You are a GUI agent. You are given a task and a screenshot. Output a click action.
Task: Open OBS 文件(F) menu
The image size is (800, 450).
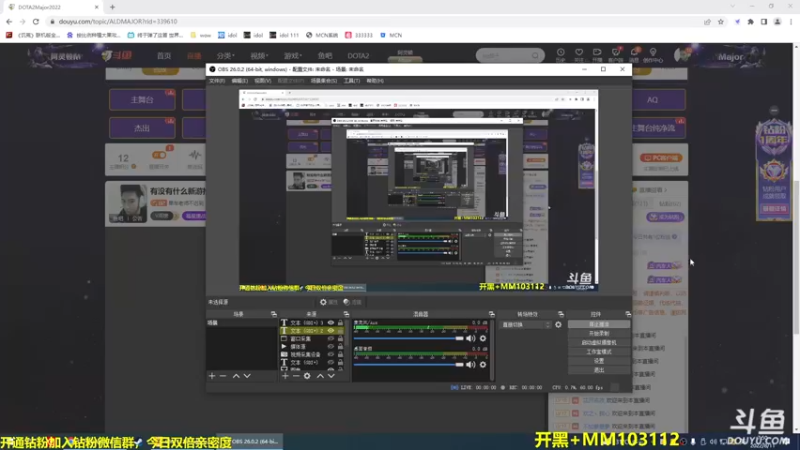[217, 81]
